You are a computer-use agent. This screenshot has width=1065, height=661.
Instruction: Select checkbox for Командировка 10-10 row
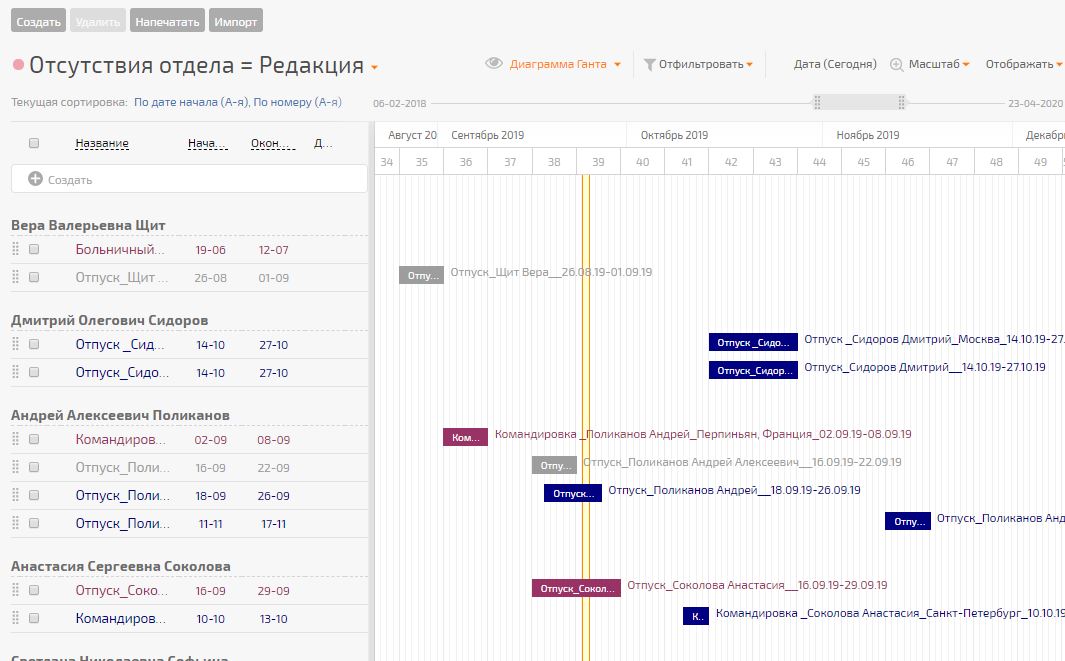tap(34, 619)
